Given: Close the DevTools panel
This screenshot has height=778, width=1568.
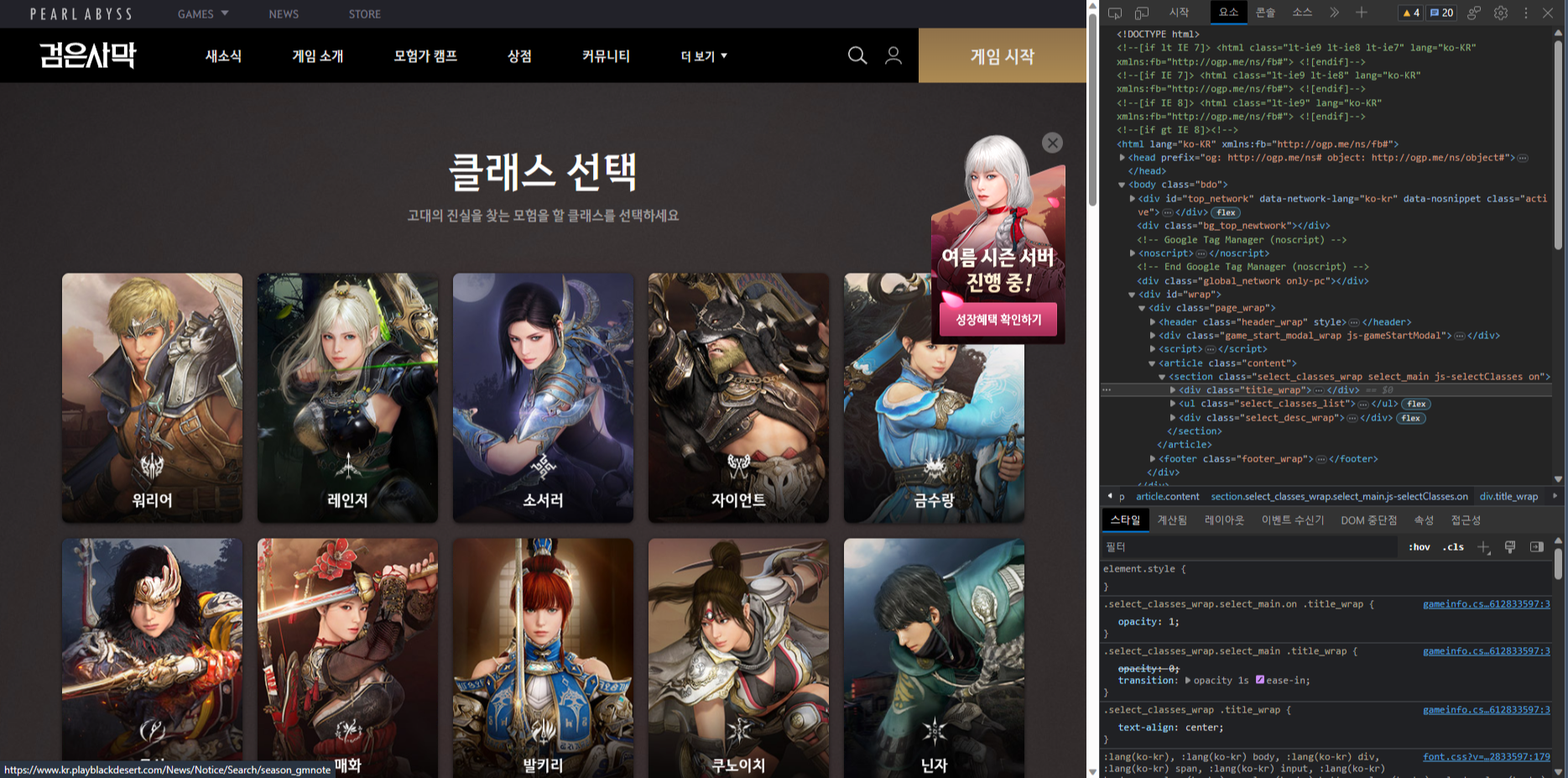Looking at the screenshot, I should point(1548,13).
